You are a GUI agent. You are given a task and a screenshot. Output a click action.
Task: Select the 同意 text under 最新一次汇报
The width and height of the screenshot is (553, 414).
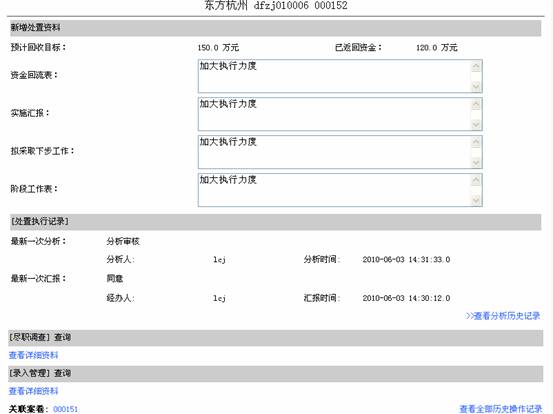(x=115, y=279)
